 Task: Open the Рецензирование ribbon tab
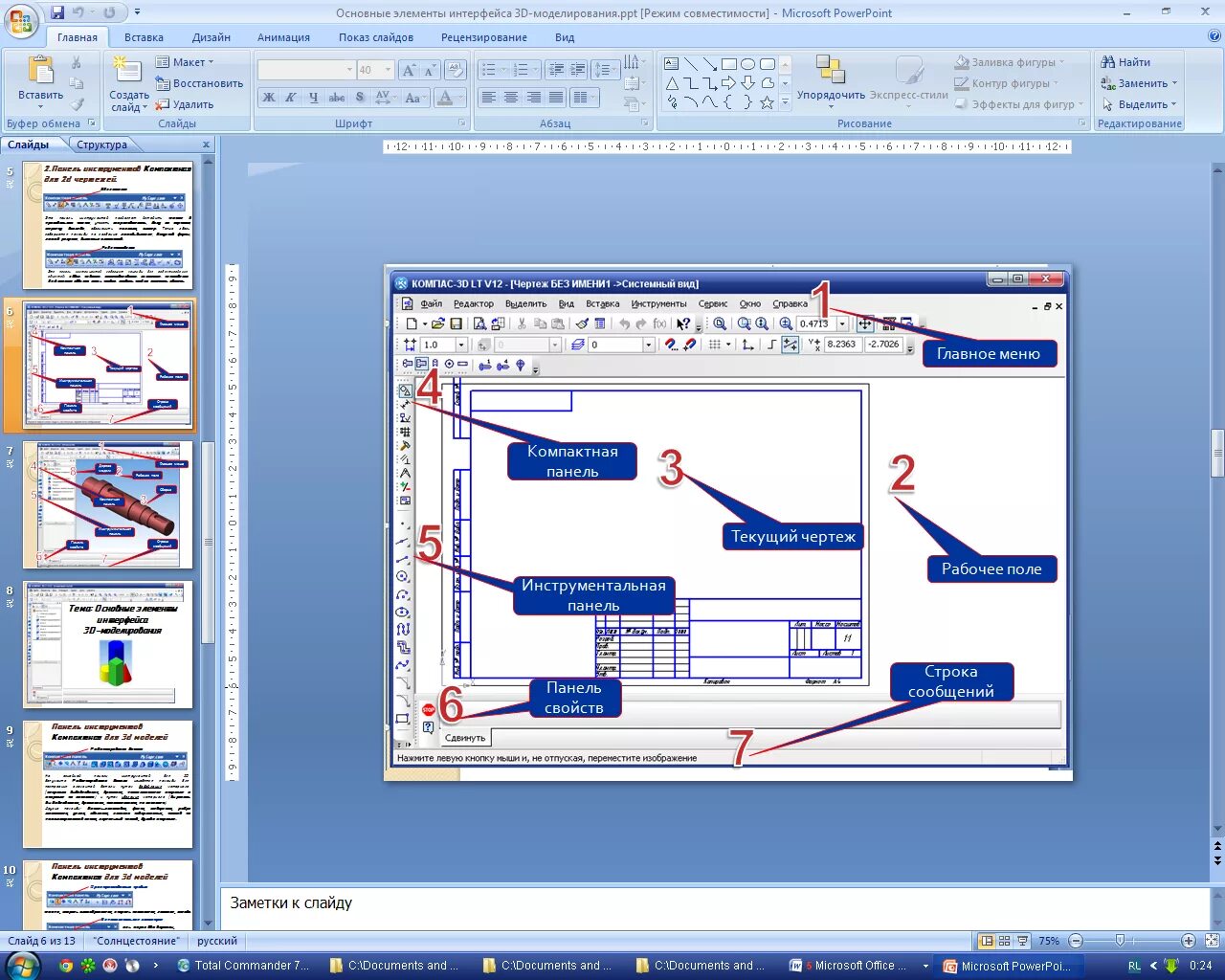point(484,37)
